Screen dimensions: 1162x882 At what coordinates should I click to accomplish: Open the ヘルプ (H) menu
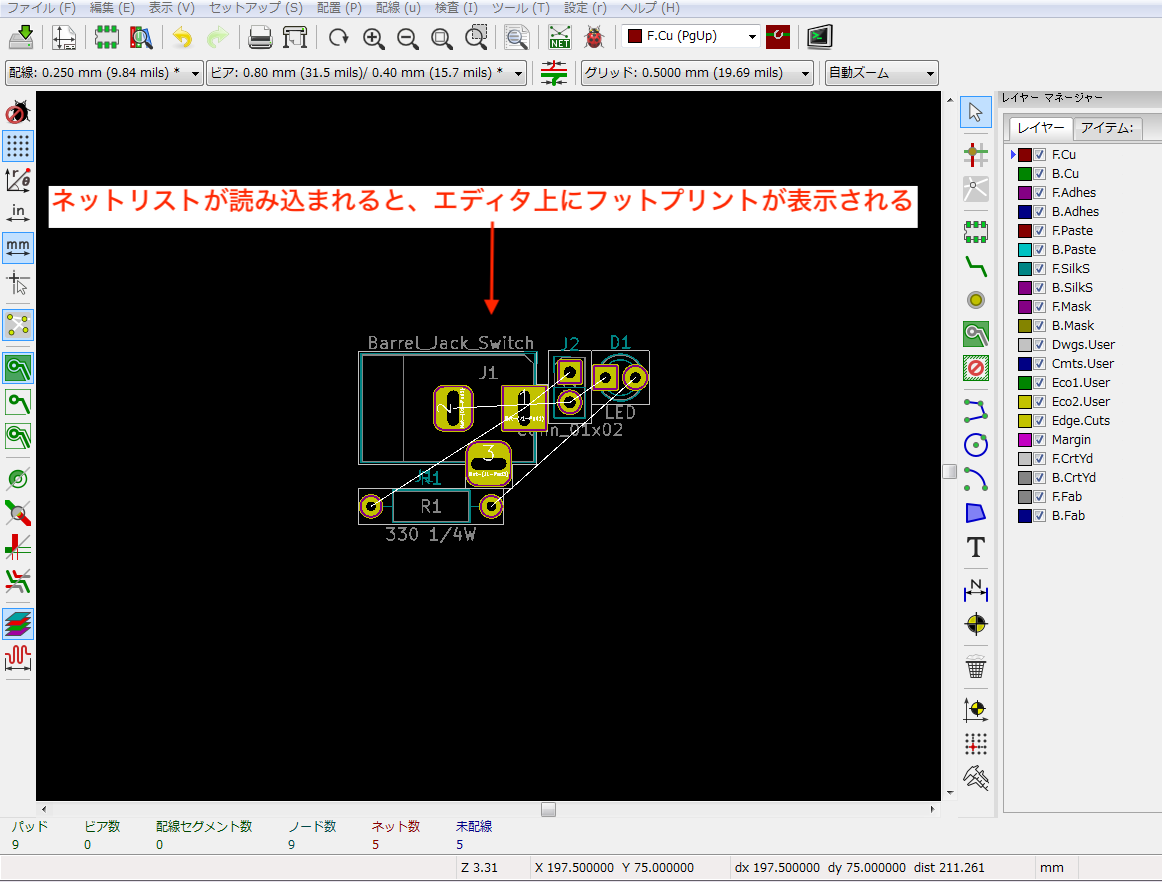(650, 8)
